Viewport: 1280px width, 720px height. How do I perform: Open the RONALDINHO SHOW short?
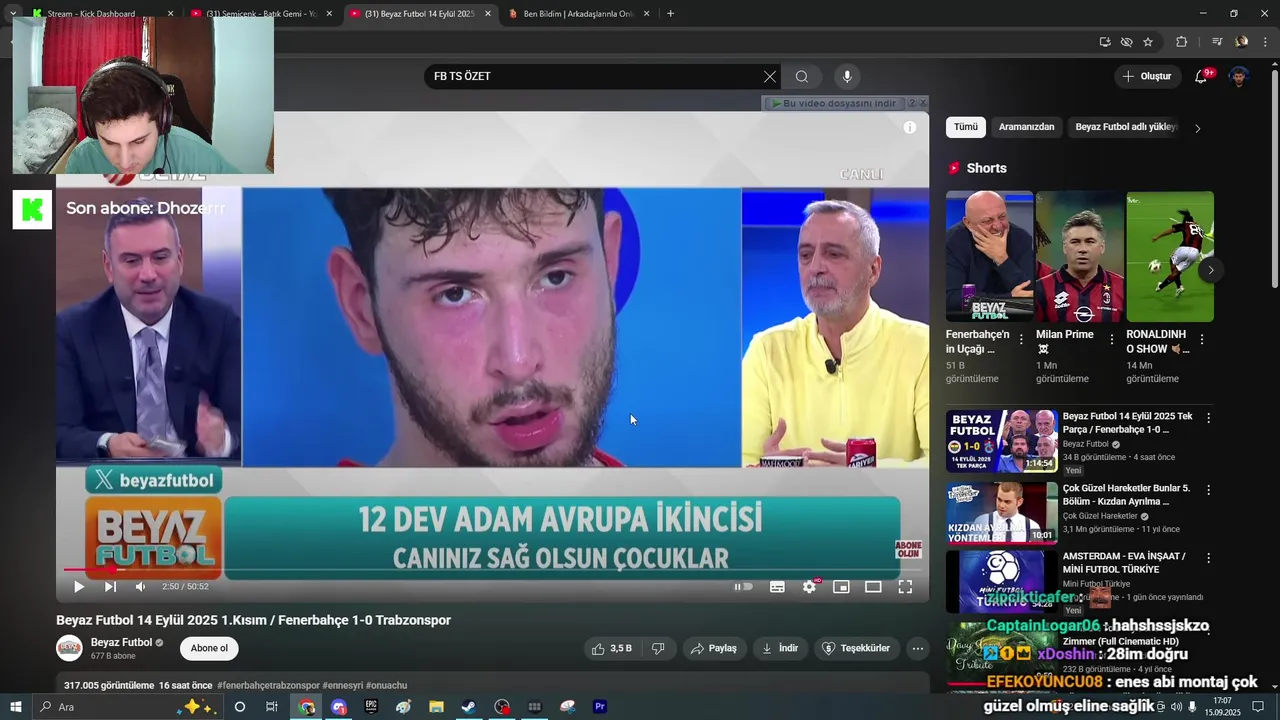tap(1170, 257)
